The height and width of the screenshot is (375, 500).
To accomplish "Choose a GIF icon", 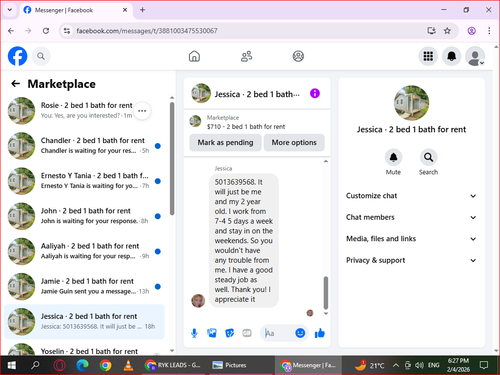I will pyautogui.click(x=247, y=333).
